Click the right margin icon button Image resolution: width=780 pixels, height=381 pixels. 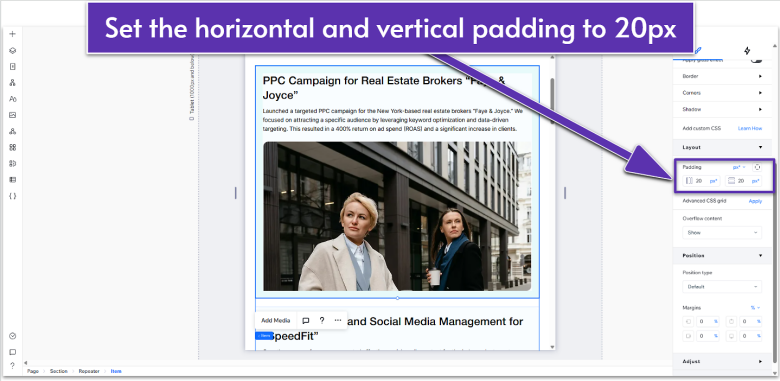tap(688, 336)
